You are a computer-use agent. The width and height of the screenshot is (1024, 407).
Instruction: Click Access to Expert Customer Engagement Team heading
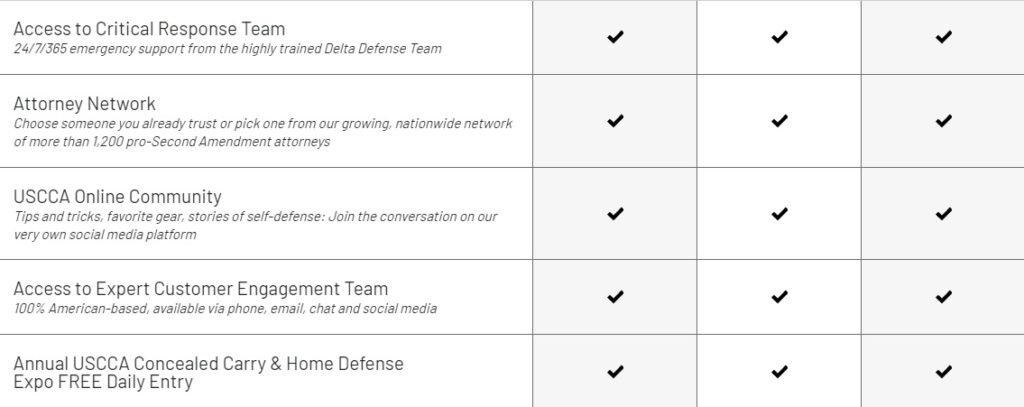[x=200, y=289]
